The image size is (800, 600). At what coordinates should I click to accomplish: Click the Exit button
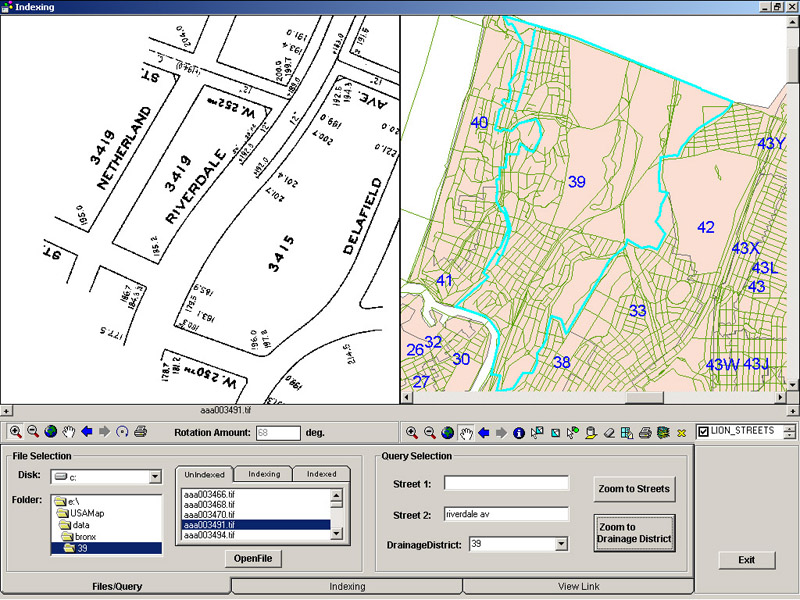746,559
